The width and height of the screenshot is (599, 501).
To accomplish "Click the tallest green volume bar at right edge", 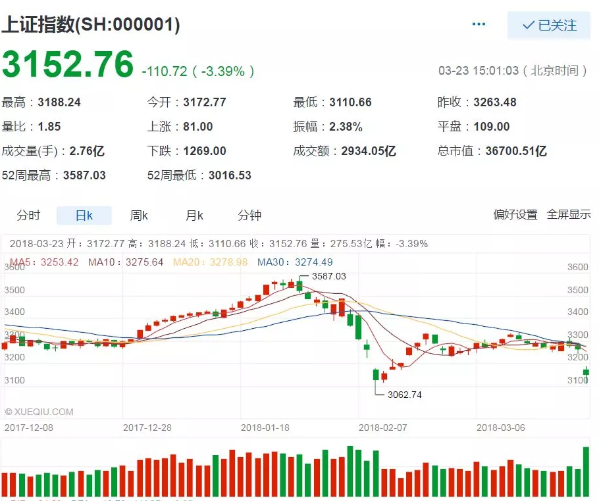I will 586,472.
